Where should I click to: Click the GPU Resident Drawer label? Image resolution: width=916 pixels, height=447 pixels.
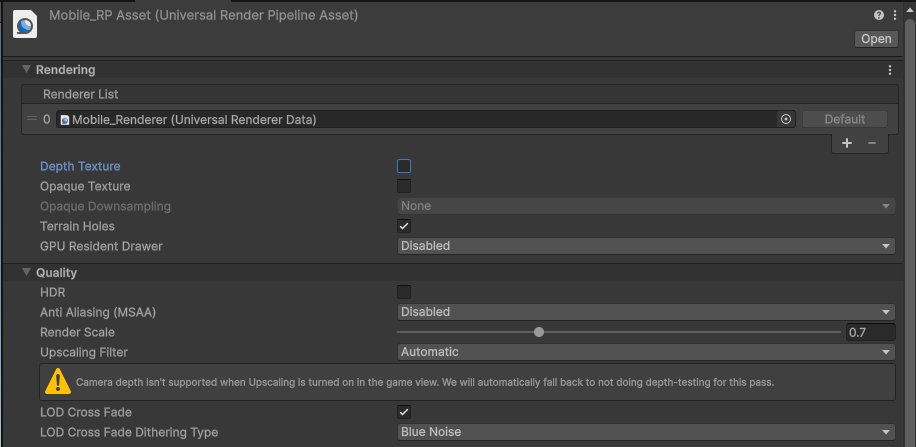[x=101, y=246]
